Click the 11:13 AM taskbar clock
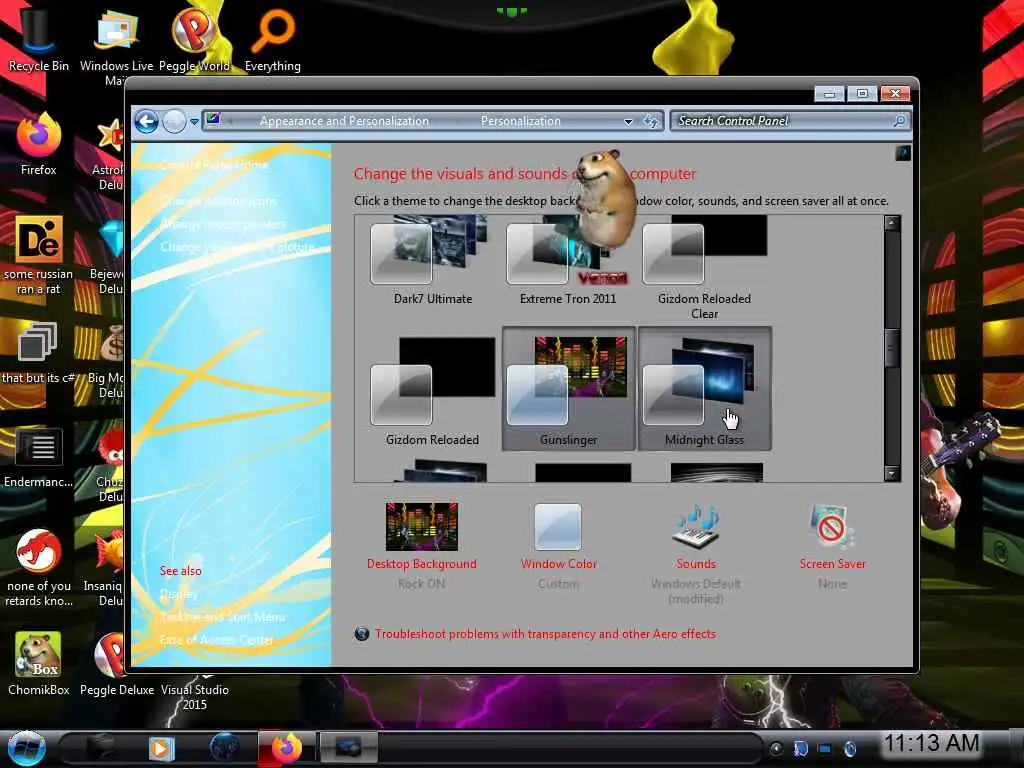This screenshot has height=768, width=1024. tap(931, 743)
